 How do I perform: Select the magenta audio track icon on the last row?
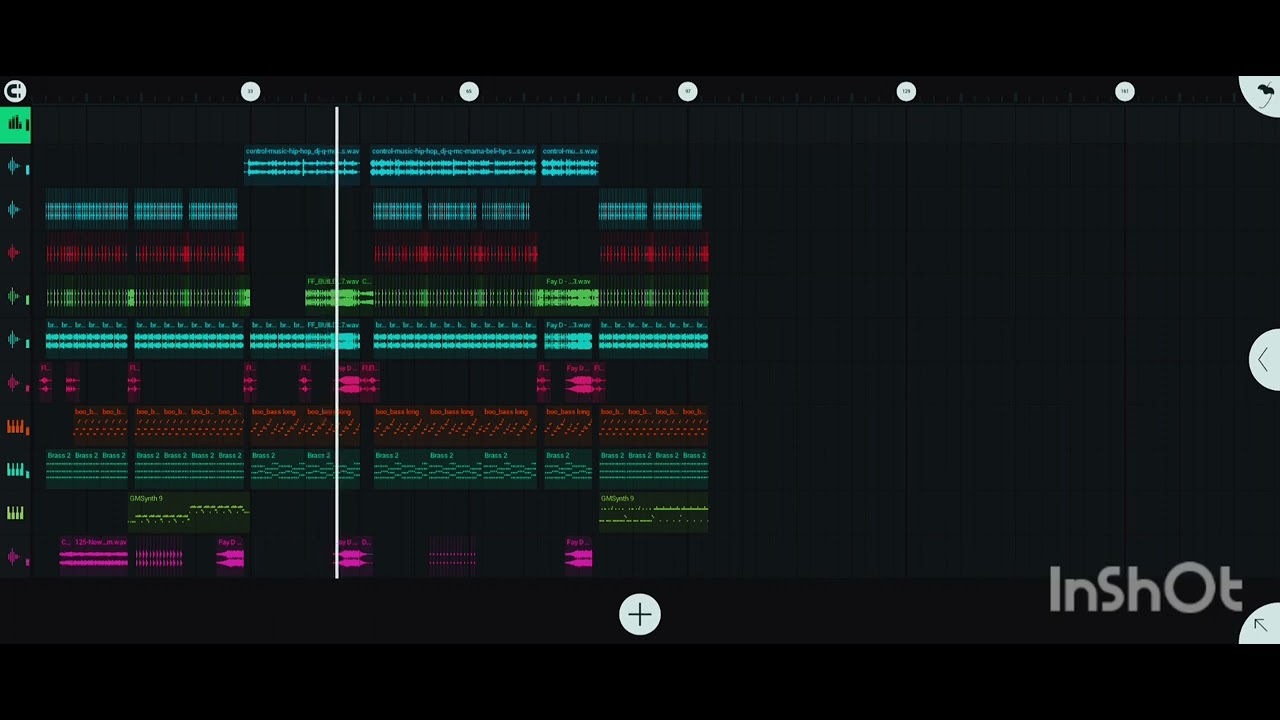coord(15,557)
